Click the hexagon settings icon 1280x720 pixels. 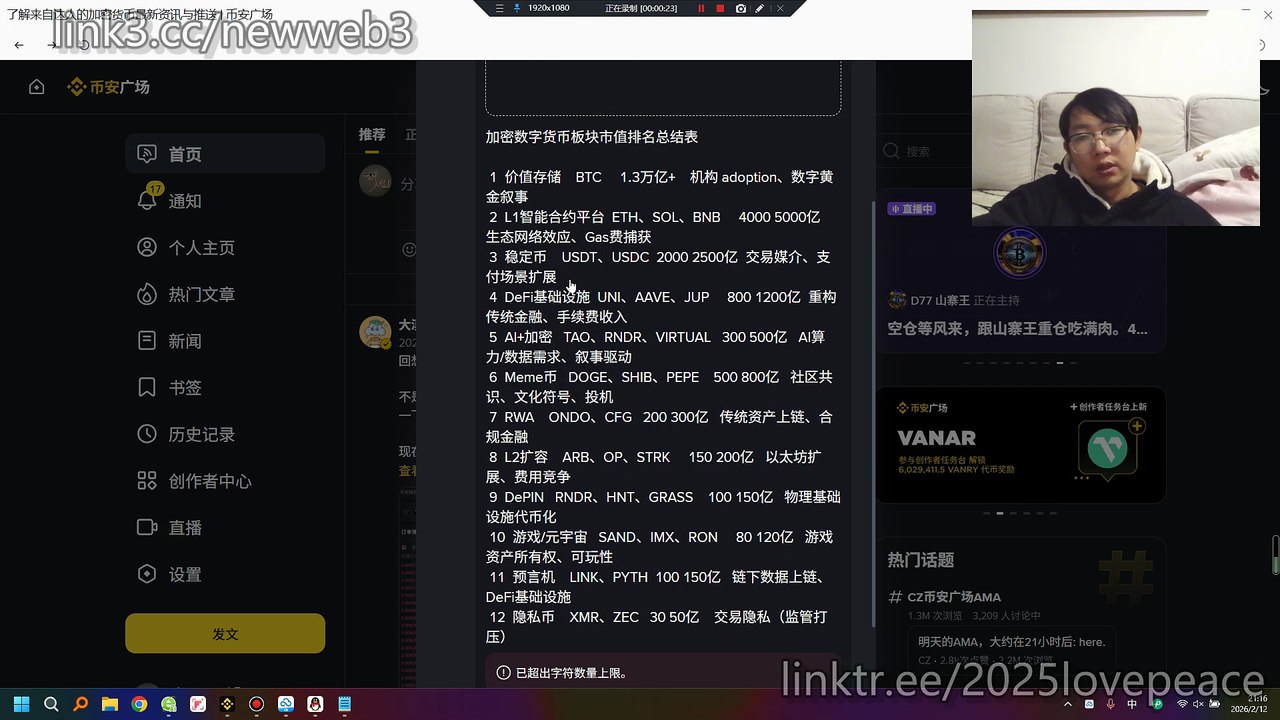point(147,574)
